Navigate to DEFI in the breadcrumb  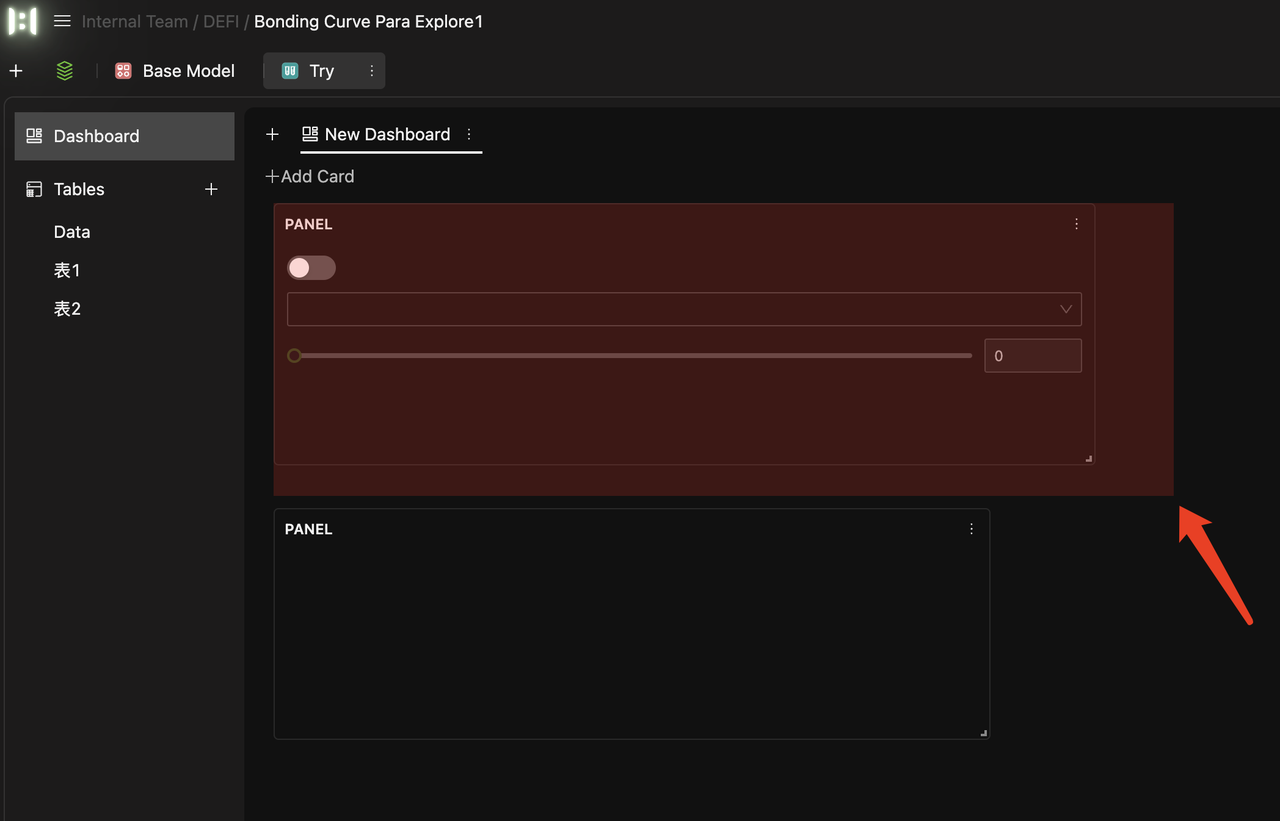tap(220, 21)
